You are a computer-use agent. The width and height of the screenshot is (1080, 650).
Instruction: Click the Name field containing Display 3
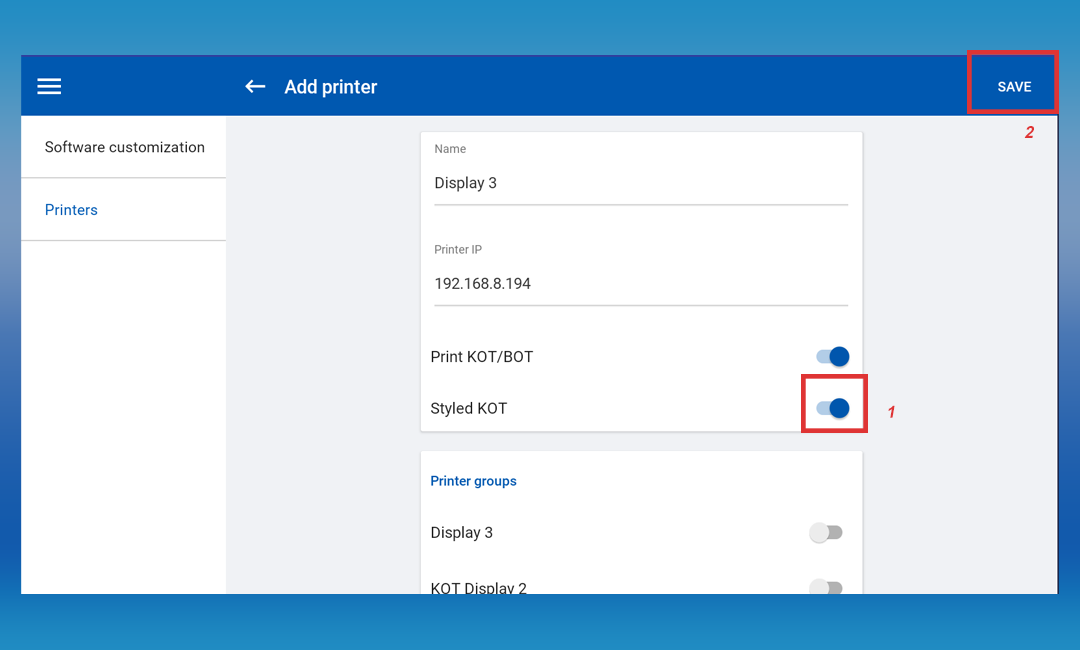640,184
